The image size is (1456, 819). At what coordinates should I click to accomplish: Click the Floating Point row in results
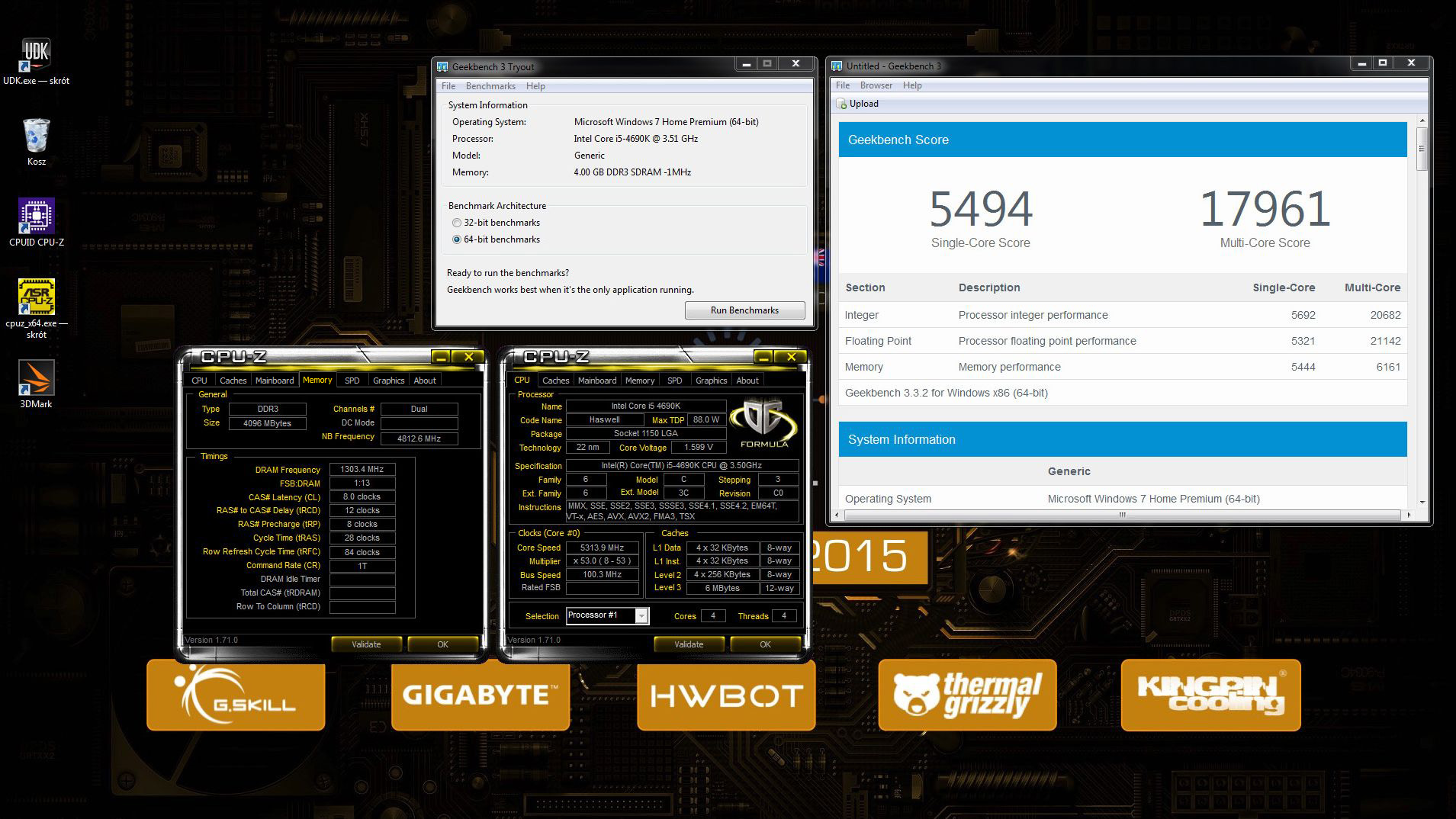coord(1123,341)
